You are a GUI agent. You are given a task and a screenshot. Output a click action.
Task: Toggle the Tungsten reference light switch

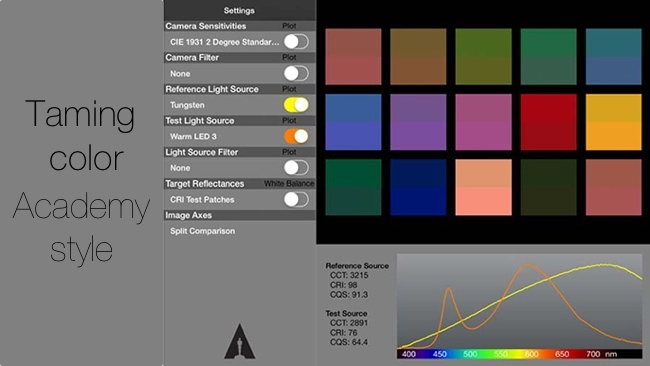pyautogui.click(x=296, y=105)
